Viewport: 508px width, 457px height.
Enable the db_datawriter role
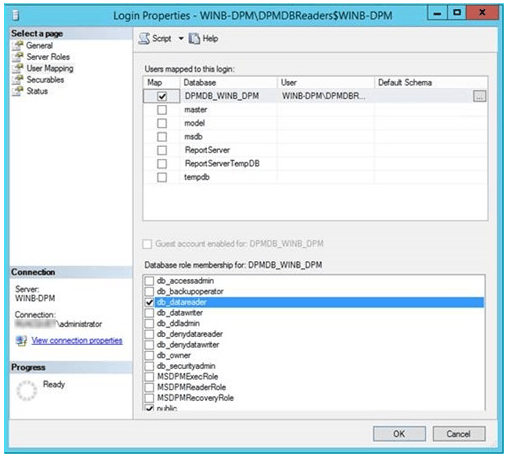pyautogui.click(x=149, y=313)
